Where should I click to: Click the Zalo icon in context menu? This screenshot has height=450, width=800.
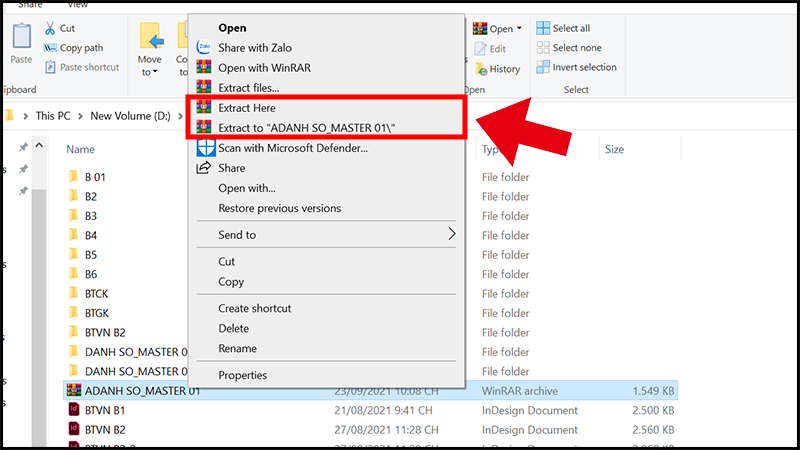pyautogui.click(x=204, y=47)
